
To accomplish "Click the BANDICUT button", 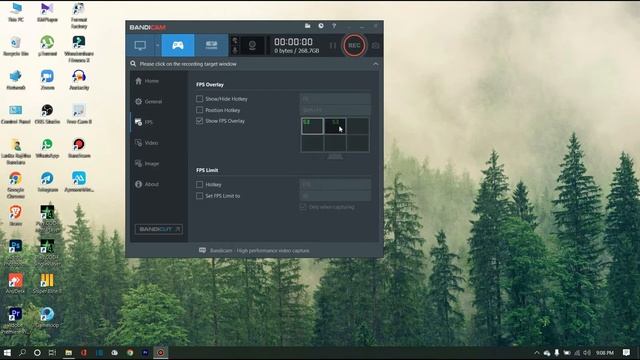I will click(159, 229).
